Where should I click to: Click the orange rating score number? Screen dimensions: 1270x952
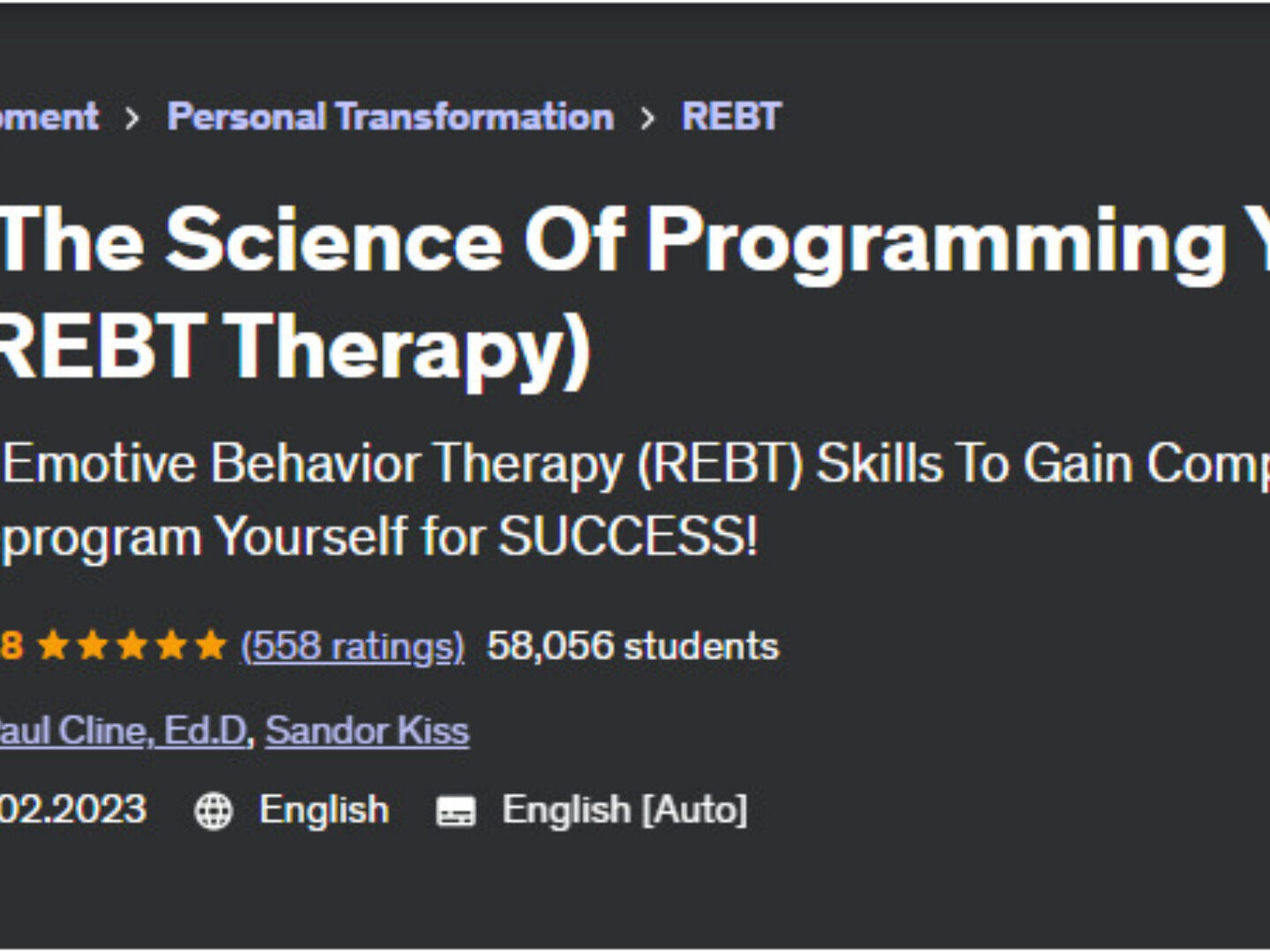pos(11,646)
